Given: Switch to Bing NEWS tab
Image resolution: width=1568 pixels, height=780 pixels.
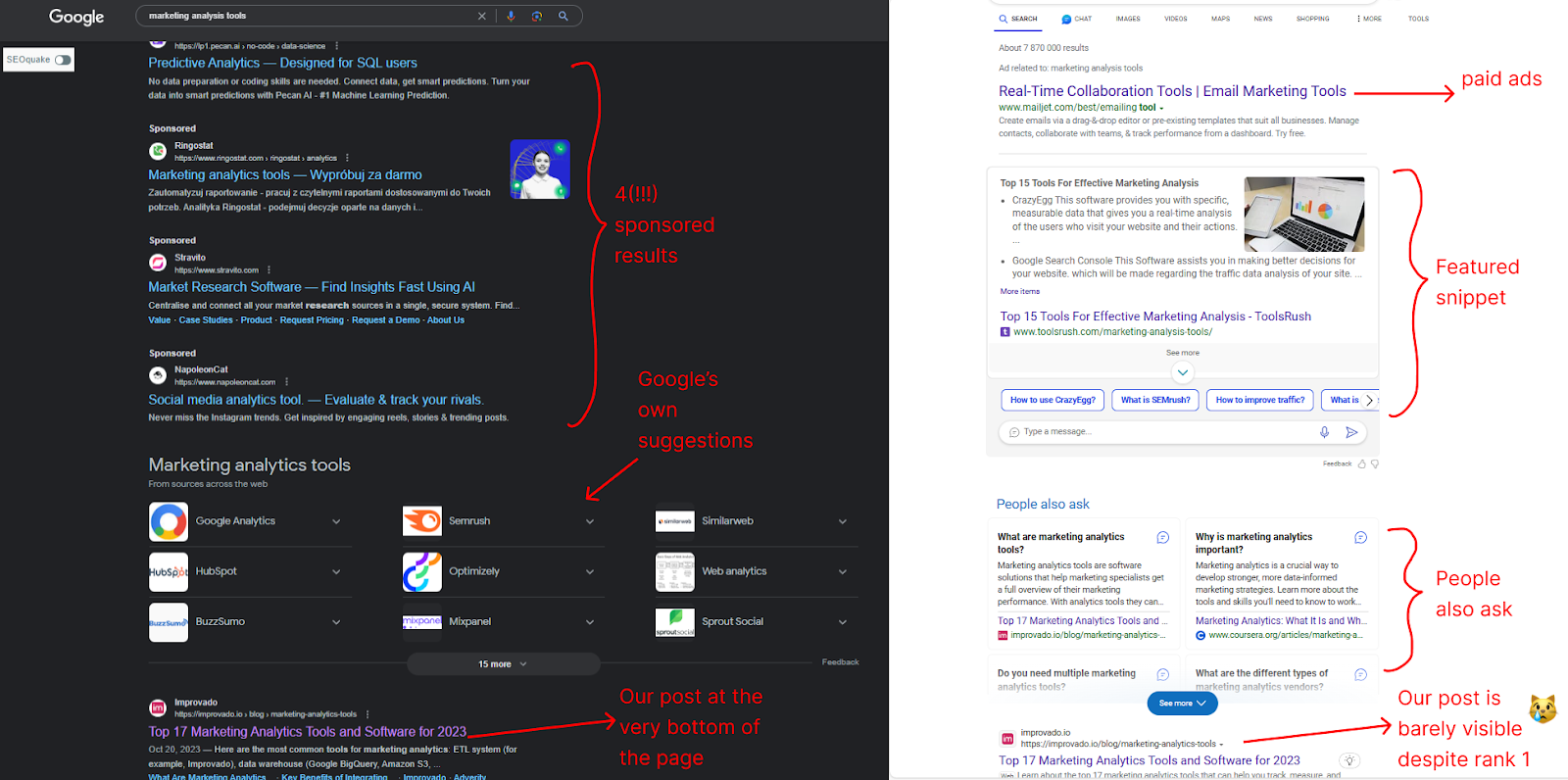Looking at the screenshot, I should coord(1263,19).
